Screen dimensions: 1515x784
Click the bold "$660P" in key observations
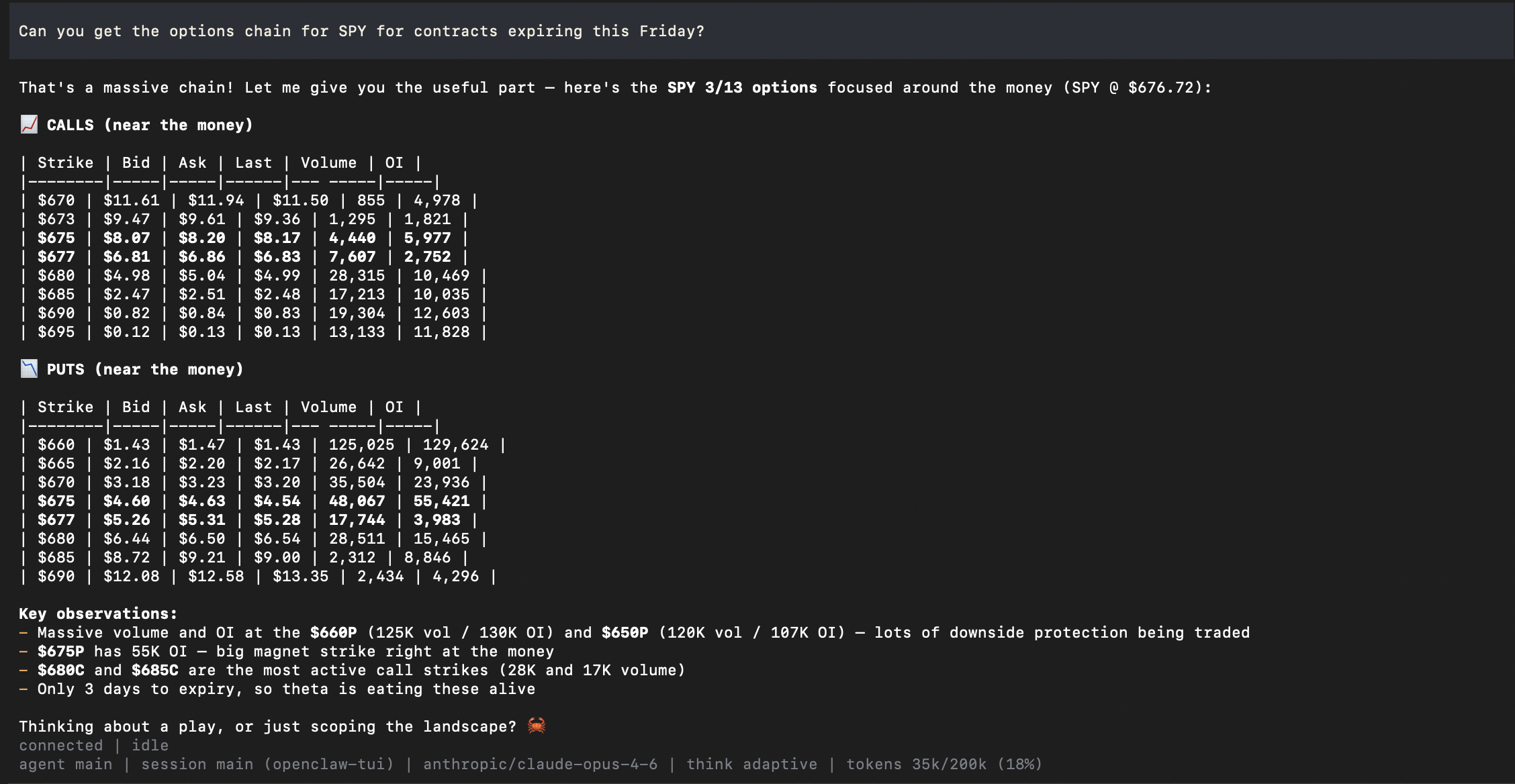[333, 633]
